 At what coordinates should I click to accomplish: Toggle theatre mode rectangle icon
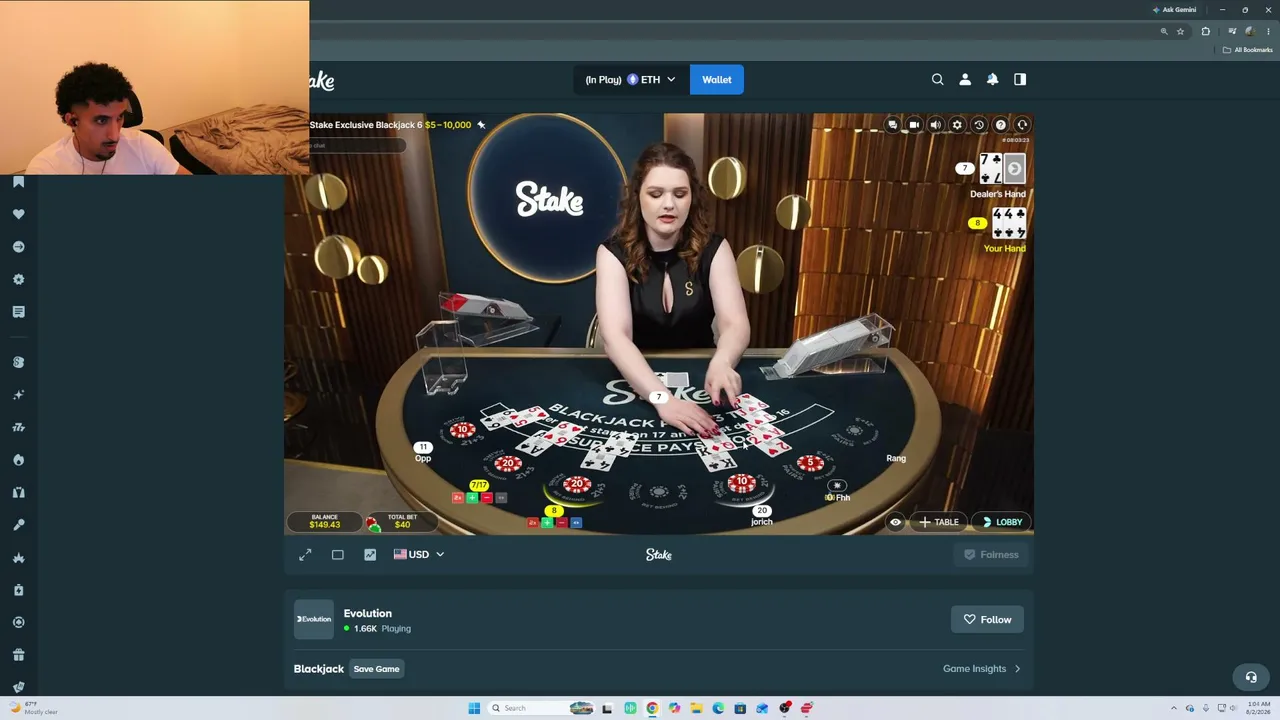338,555
